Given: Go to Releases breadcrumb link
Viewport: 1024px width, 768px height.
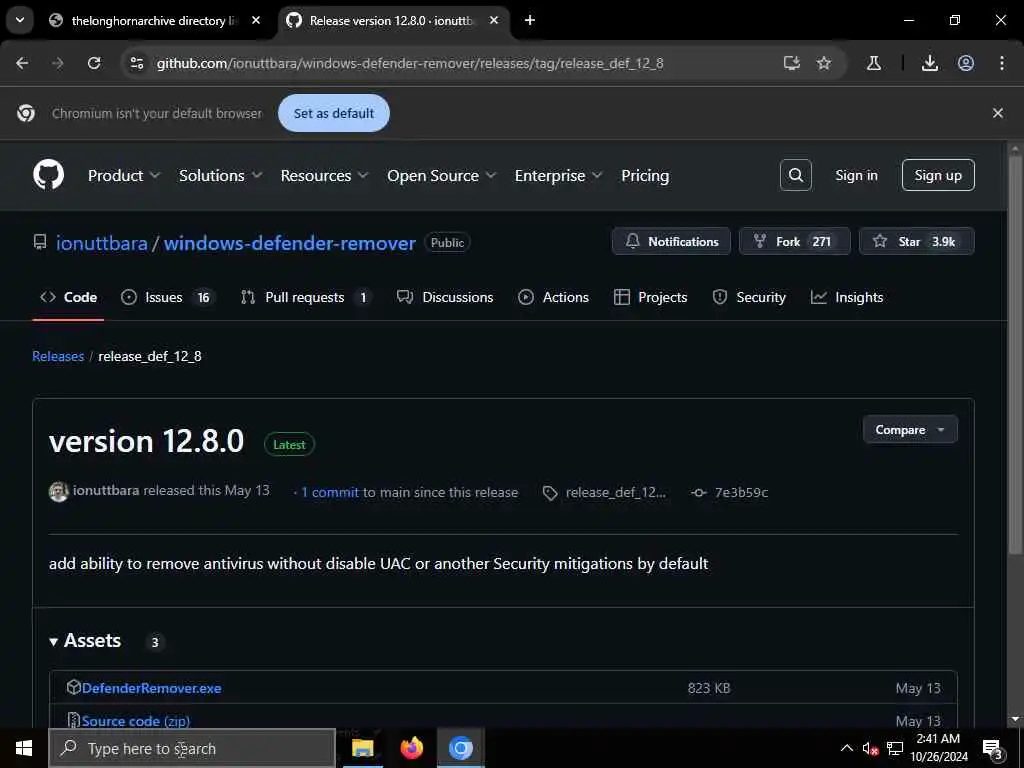Looking at the screenshot, I should click(x=58, y=356).
